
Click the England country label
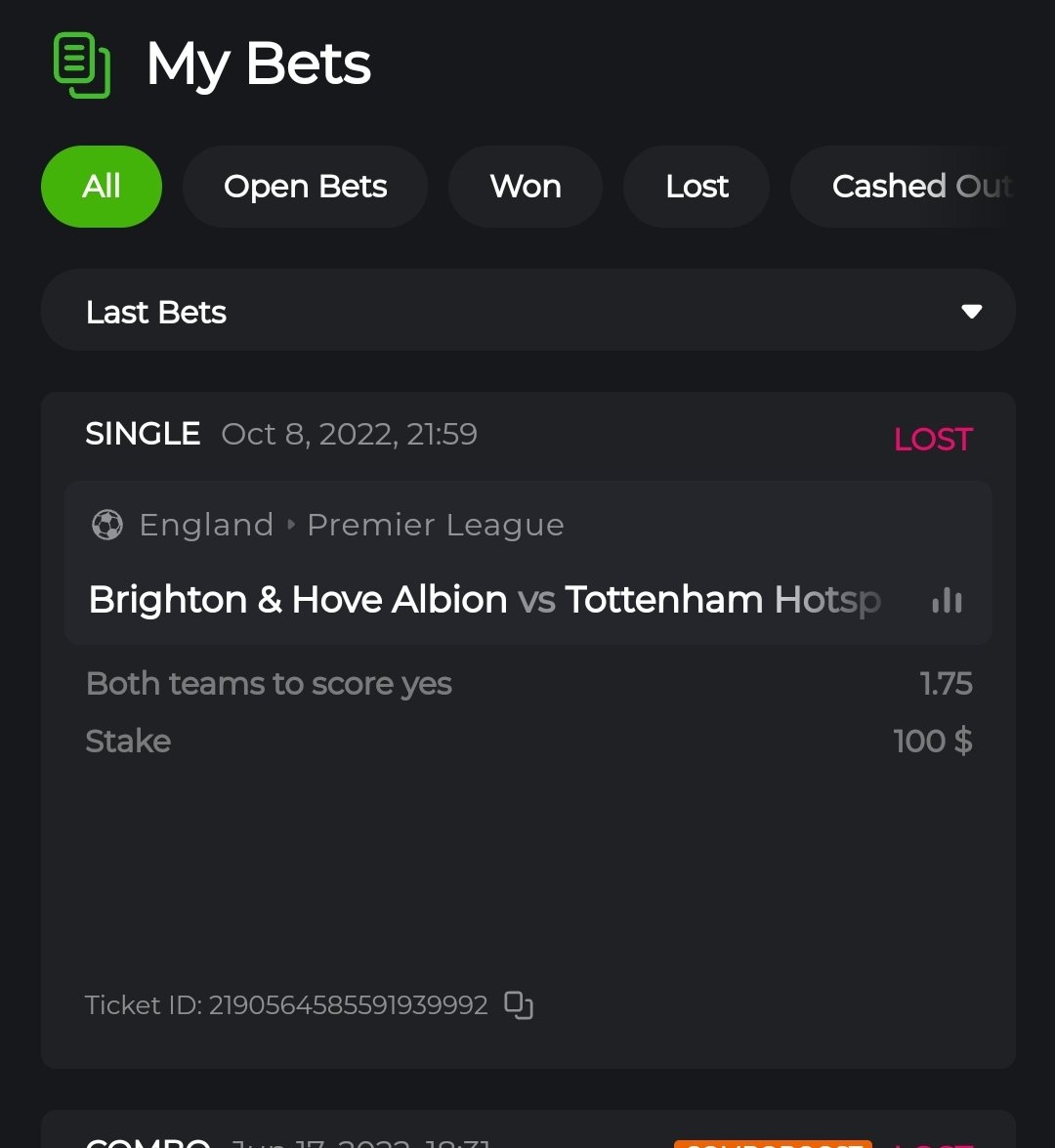[x=206, y=526]
